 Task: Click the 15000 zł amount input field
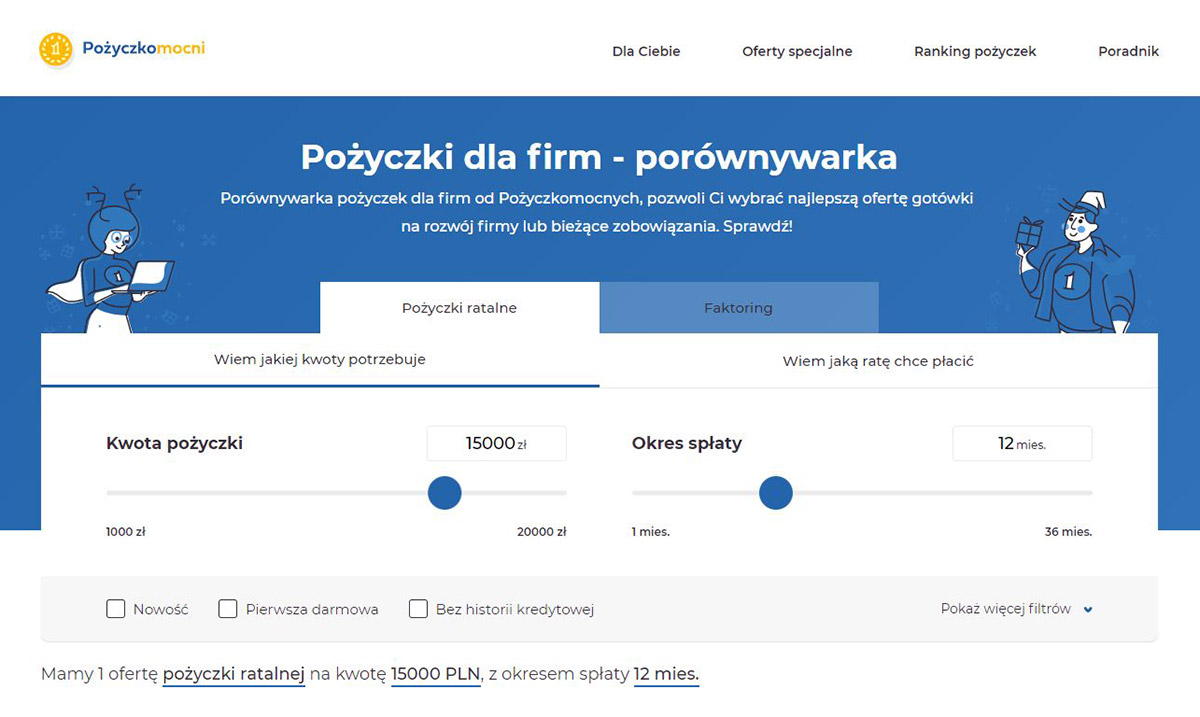pyautogui.click(x=496, y=444)
